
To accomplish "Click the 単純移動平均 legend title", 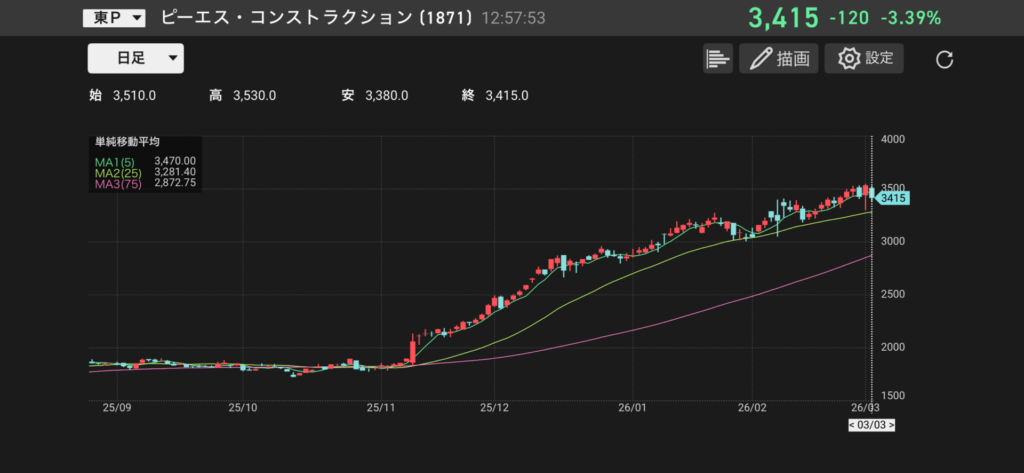I will [127, 142].
